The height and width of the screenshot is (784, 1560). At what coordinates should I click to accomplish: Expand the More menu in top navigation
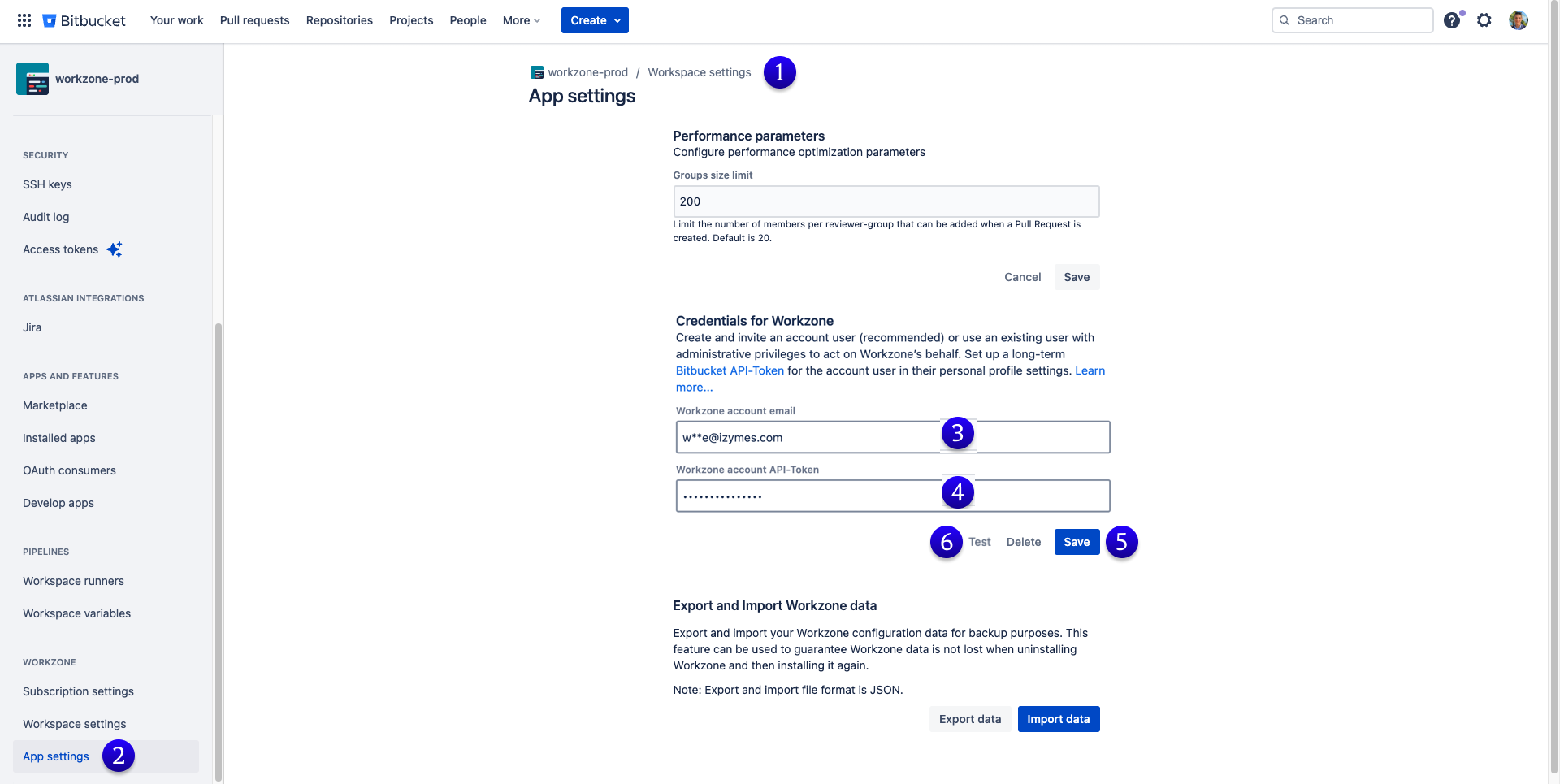[x=521, y=20]
